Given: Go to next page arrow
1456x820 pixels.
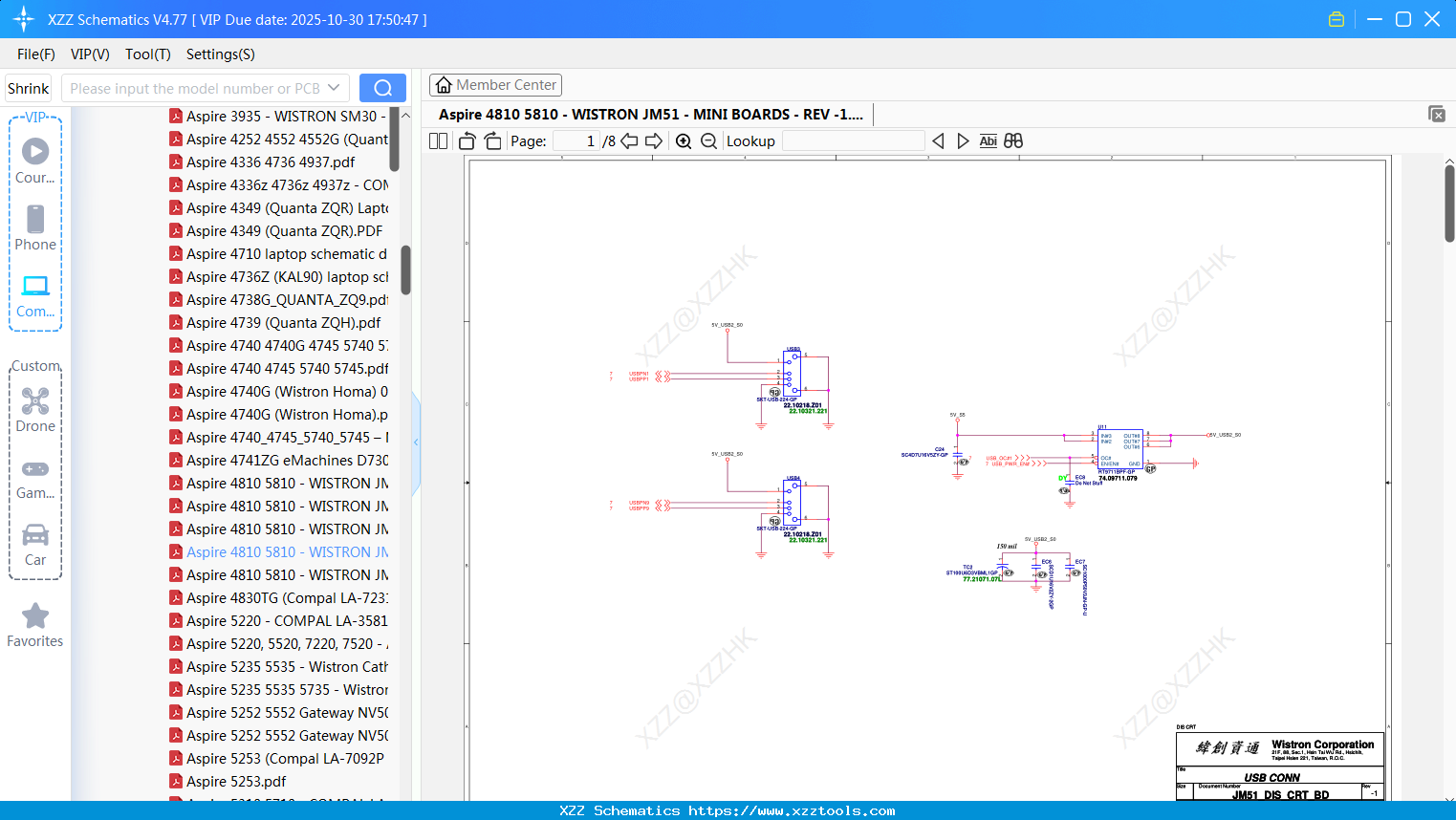Looking at the screenshot, I should [x=654, y=141].
